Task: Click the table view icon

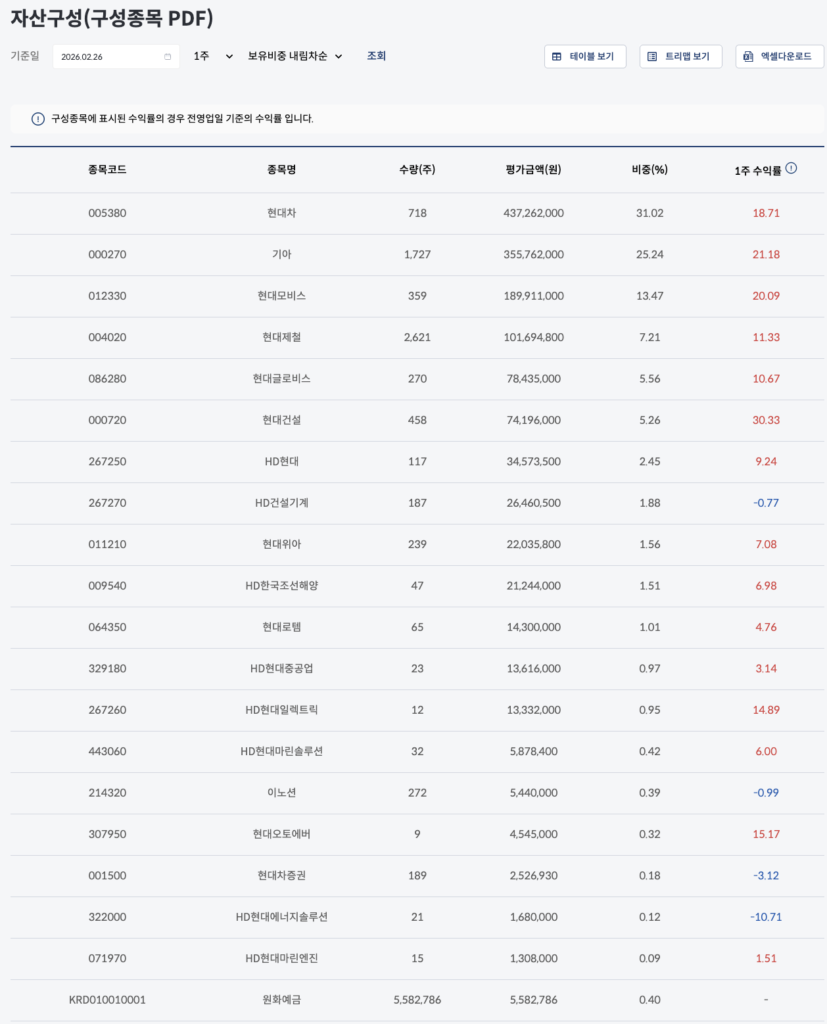Action: [556, 57]
